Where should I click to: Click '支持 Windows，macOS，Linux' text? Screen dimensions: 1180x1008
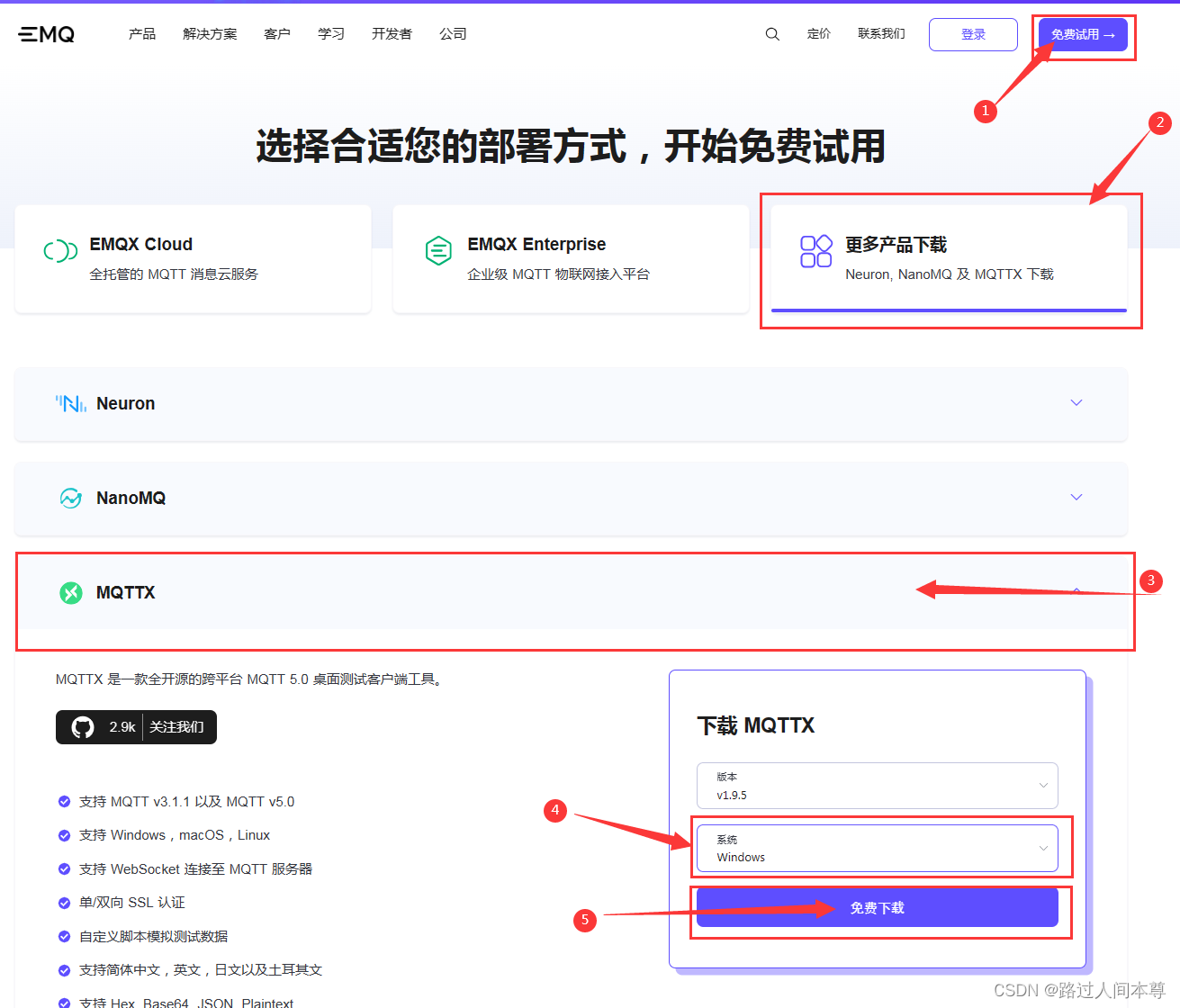tap(175, 835)
